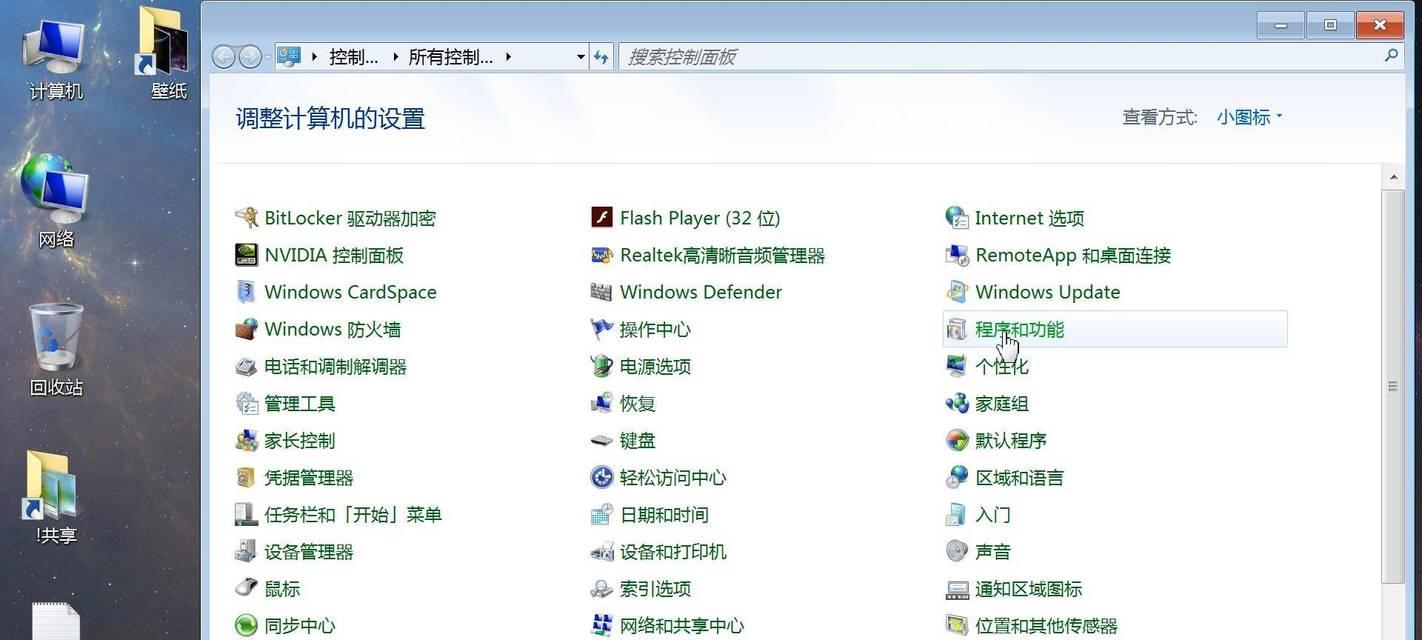The height and width of the screenshot is (640, 1422).
Task: Click the 任务栏和「开始」菜单 icon
Action: [246, 514]
